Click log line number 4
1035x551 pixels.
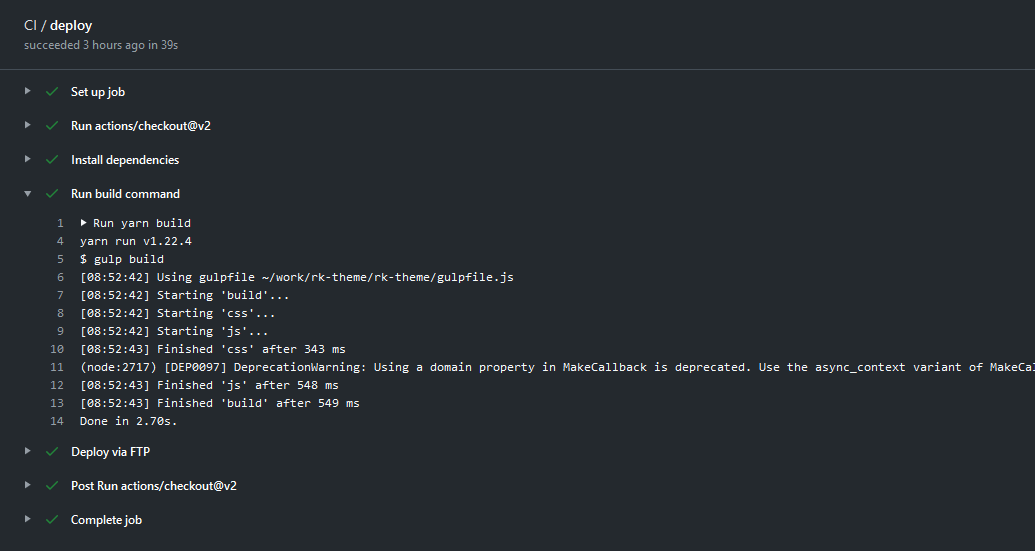point(60,241)
